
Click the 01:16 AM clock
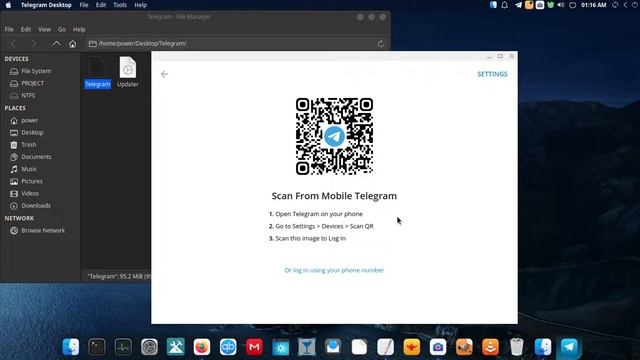click(593, 5)
